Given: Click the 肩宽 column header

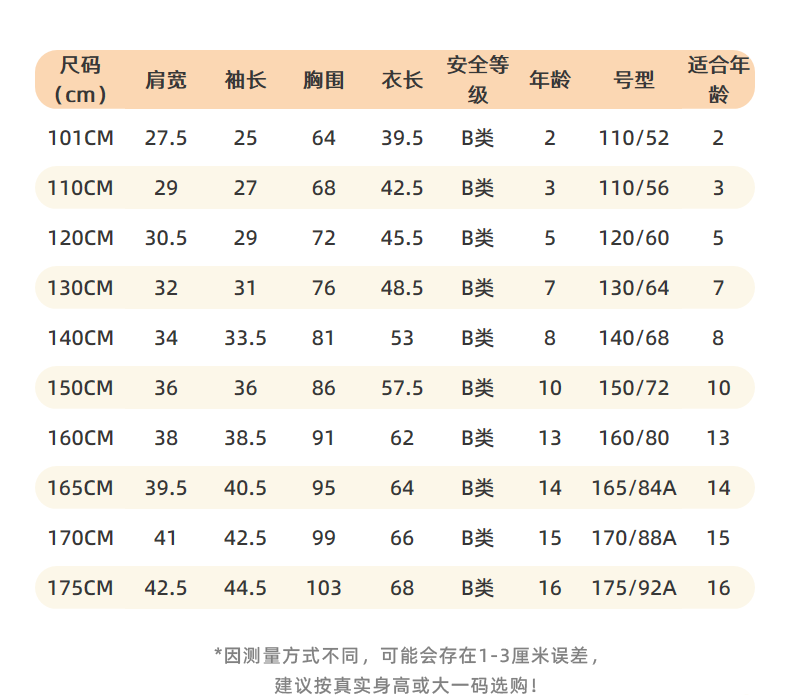Looking at the screenshot, I should (x=166, y=80).
